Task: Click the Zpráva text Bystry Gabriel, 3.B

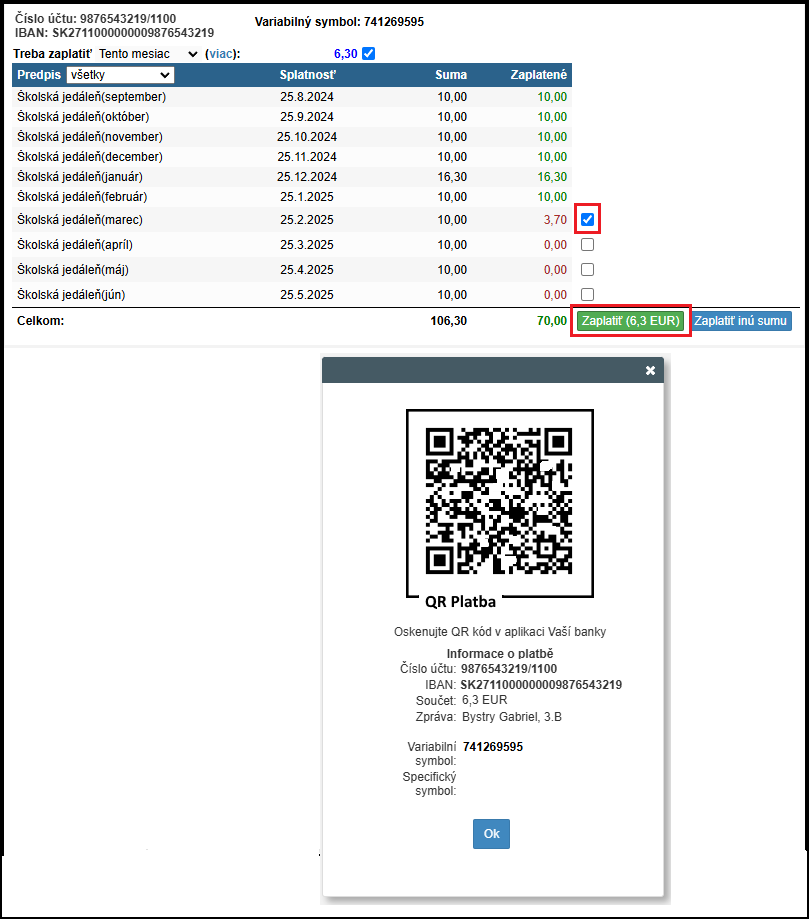Action: [x=512, y=717]
